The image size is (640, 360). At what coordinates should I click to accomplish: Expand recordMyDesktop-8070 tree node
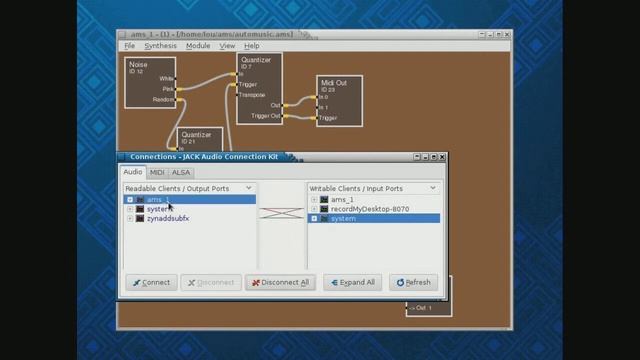pyautogui.click(x=314, y=209)
